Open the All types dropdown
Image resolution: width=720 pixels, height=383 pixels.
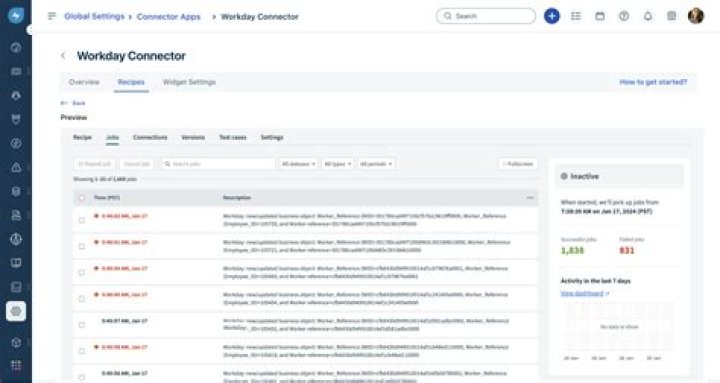coord(338,164)
